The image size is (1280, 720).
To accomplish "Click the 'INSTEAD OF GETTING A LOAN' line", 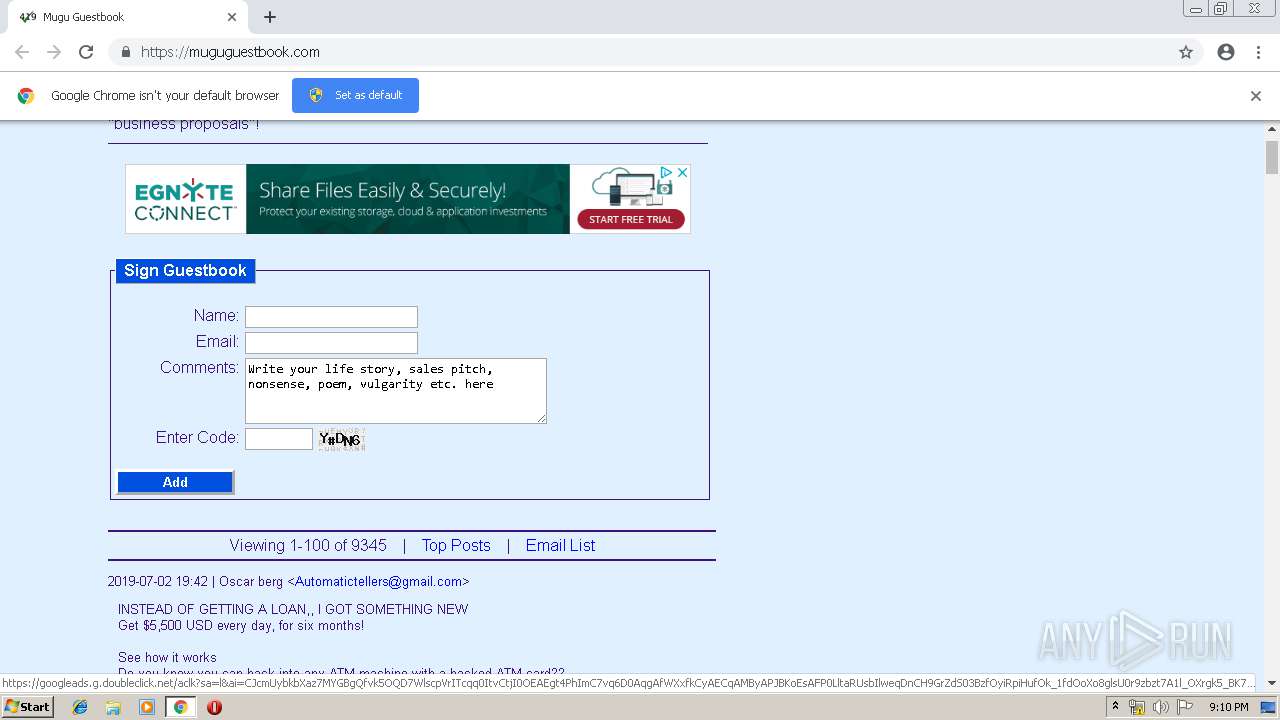I will pyautogui.click(x=293, y=609).
